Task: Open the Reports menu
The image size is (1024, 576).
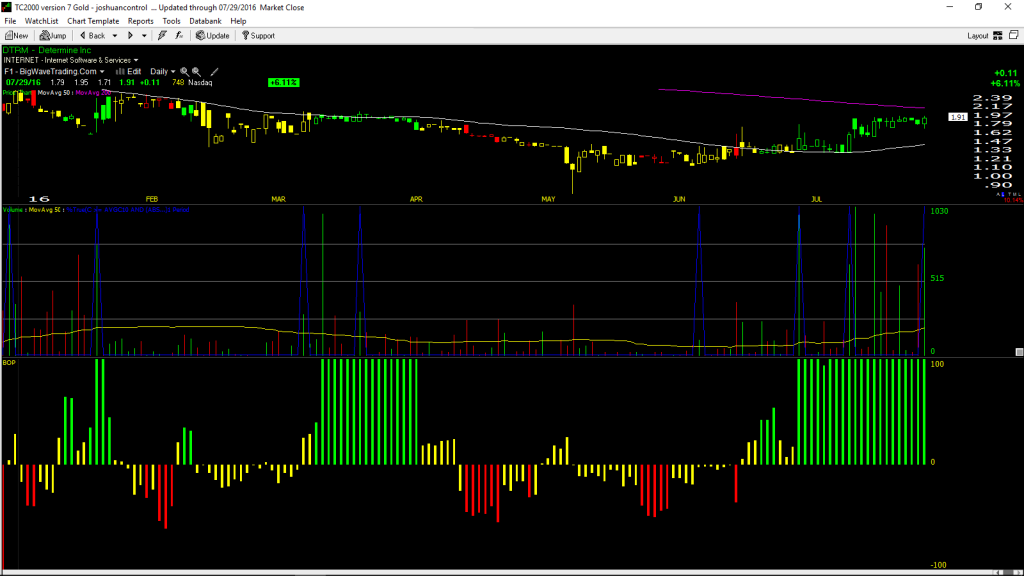Action: tap(140, 22)
